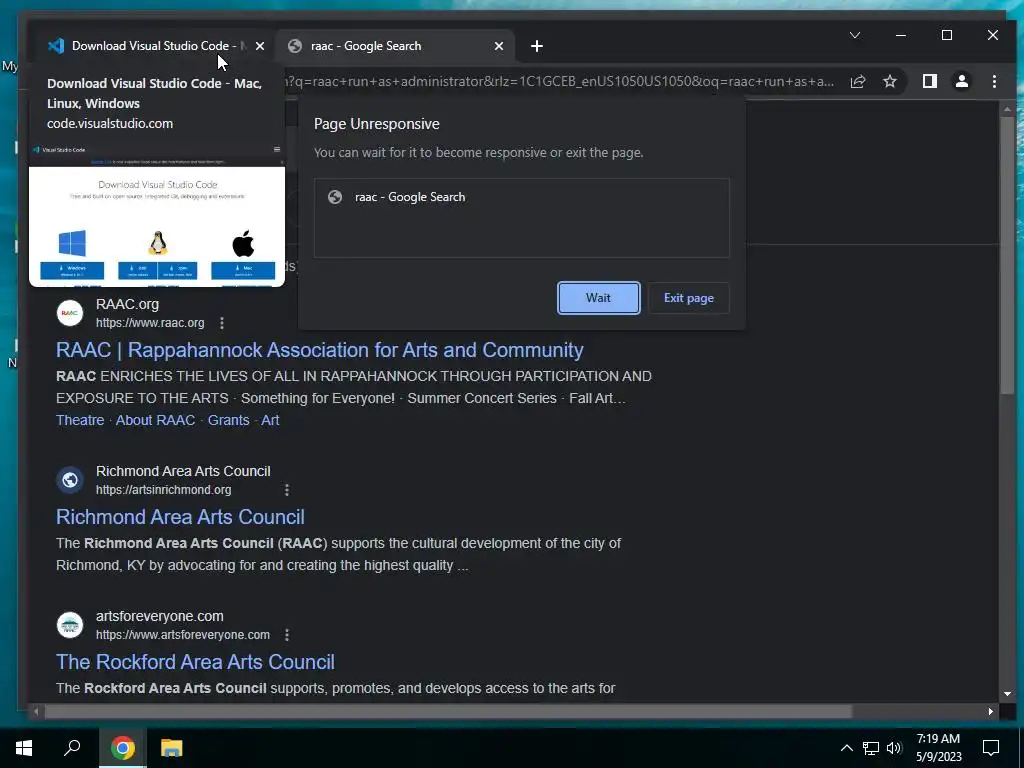Open the https://www.raac.org result URL
Viewport: 1024px width, 768px height.
tap(150, 323)
